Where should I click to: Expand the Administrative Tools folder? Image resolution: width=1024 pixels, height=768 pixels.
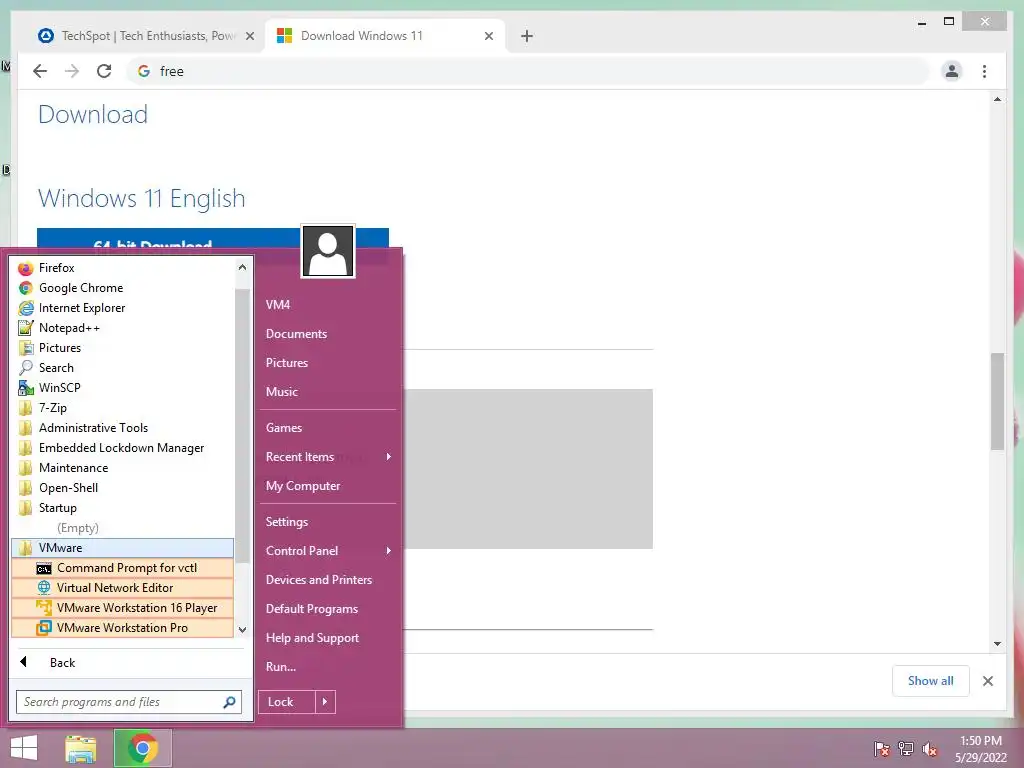[123, 428]
